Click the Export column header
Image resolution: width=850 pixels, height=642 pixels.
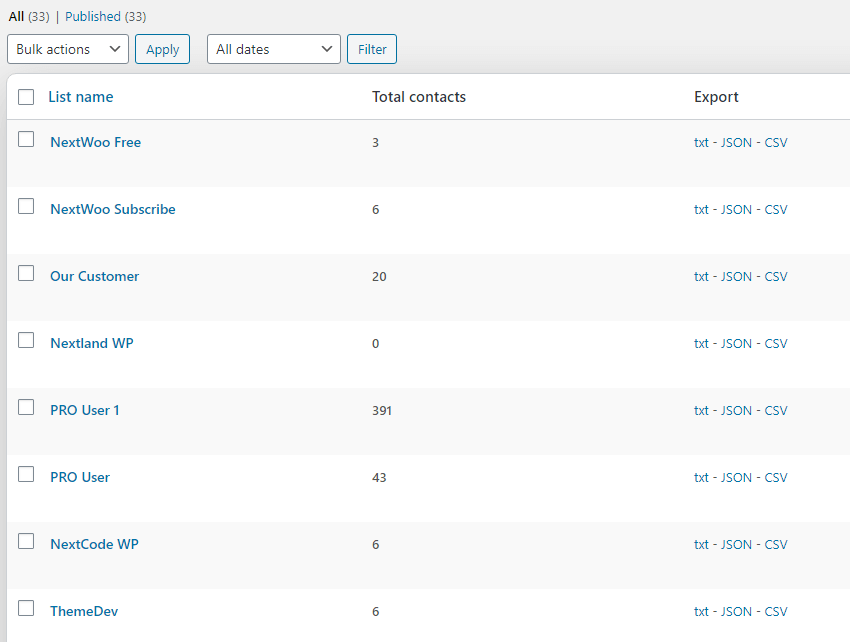716,97
